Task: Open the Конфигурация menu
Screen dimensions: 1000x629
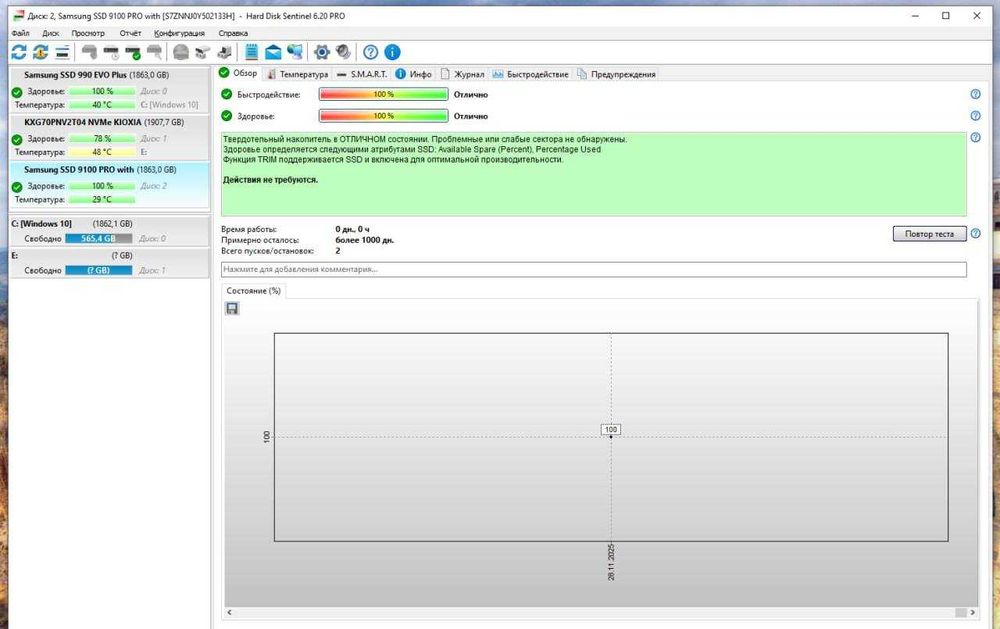Action: [179, 33]
